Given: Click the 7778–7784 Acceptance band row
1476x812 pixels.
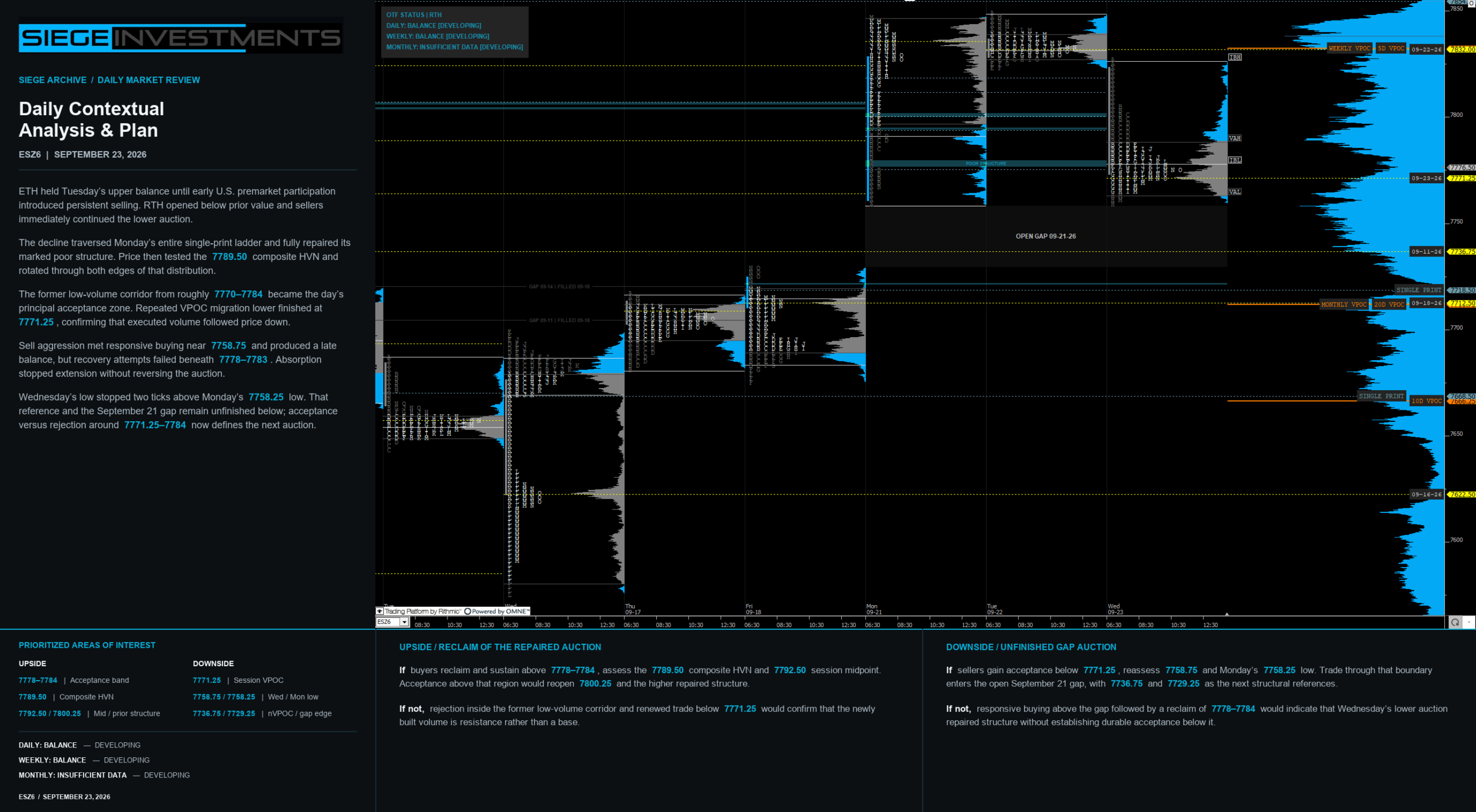Looking at the screenshot, I should pyautogui.click(x=74, y=681).
